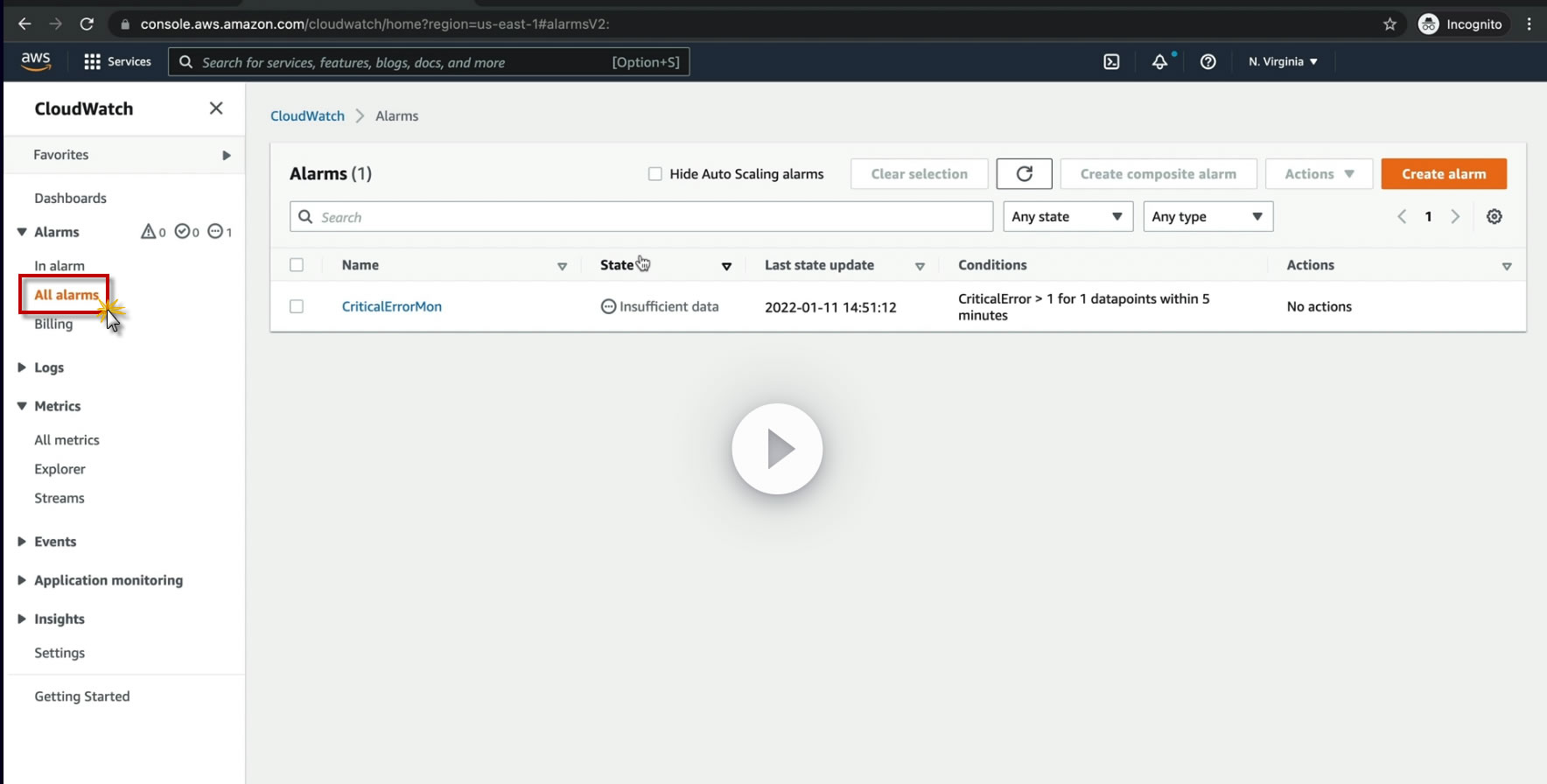This screenshot has height=784, width=1547.
Task: Click the No actions cell
Action: tap(1319, 306)
